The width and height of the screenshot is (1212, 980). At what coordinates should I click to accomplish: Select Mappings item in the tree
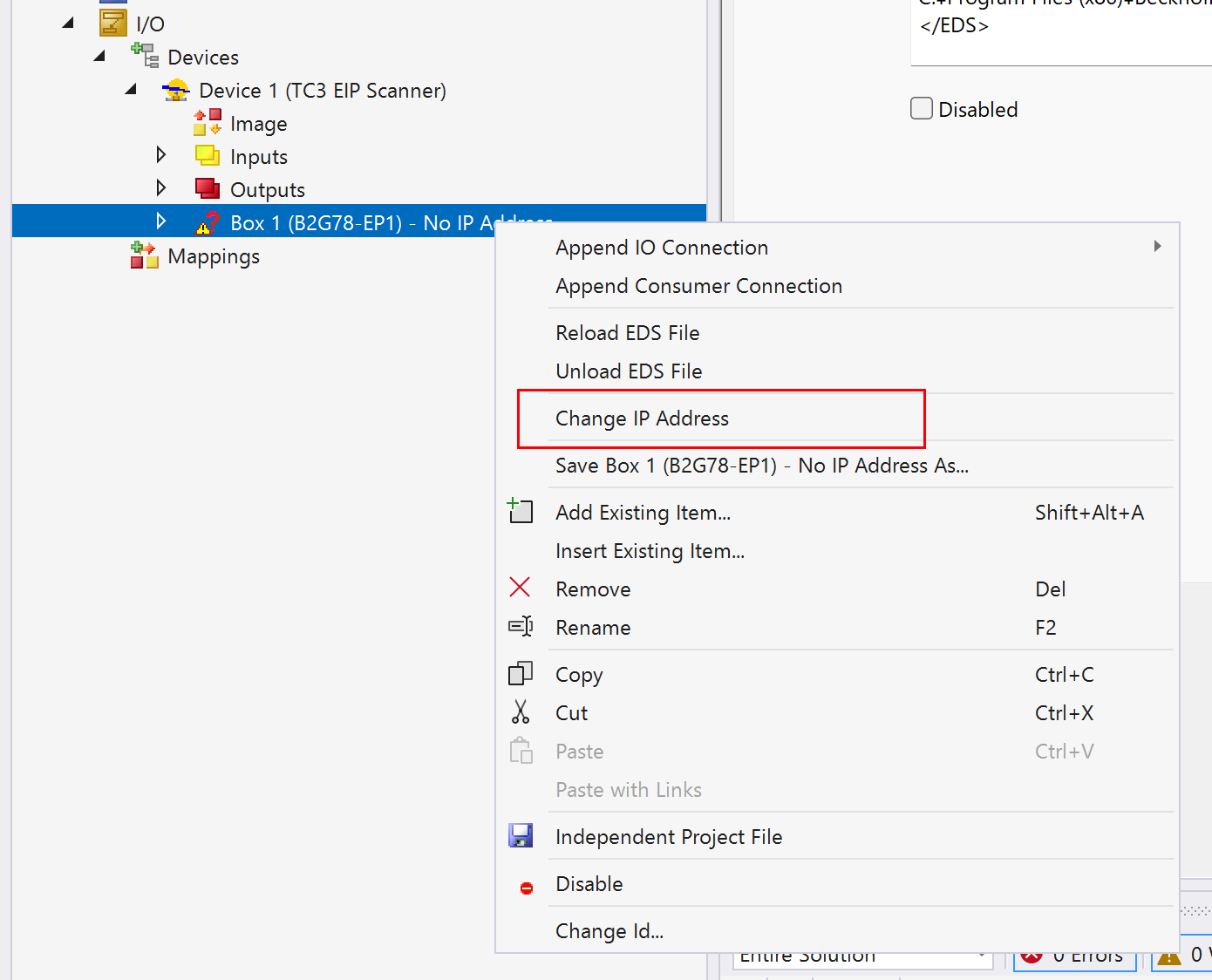coord(214,256)
